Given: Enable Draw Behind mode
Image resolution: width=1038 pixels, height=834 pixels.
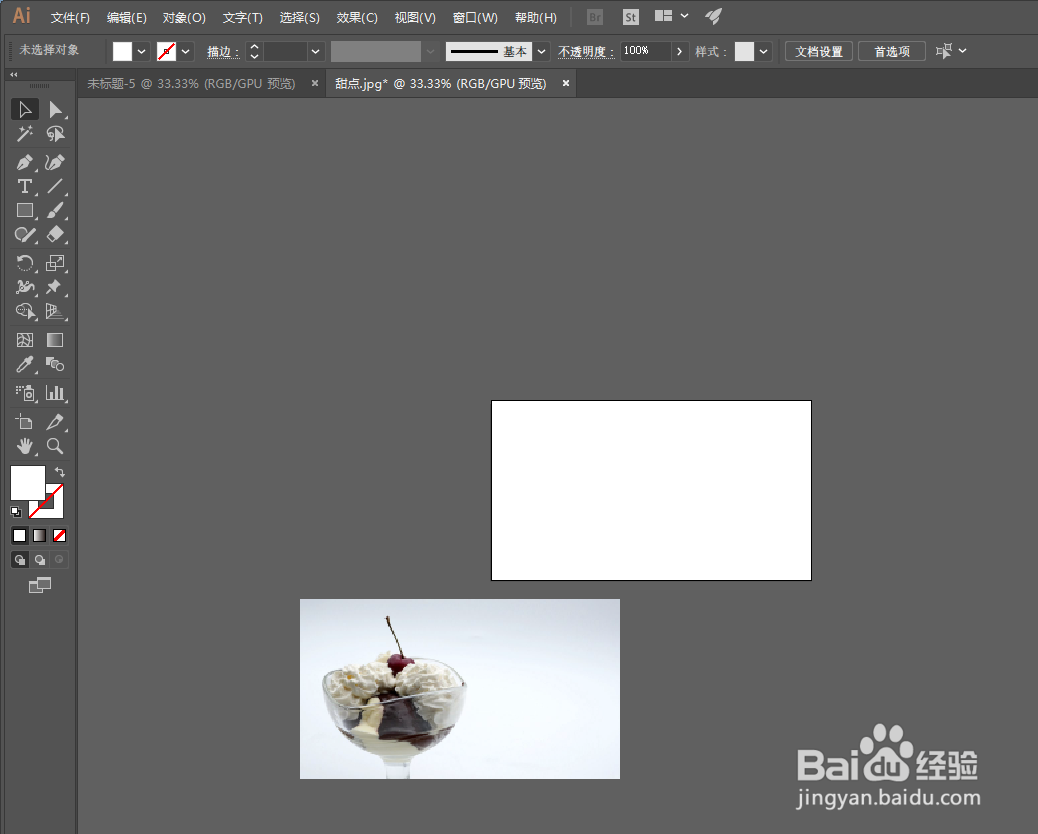Looking at the screenshot, I should click(40, 560).
